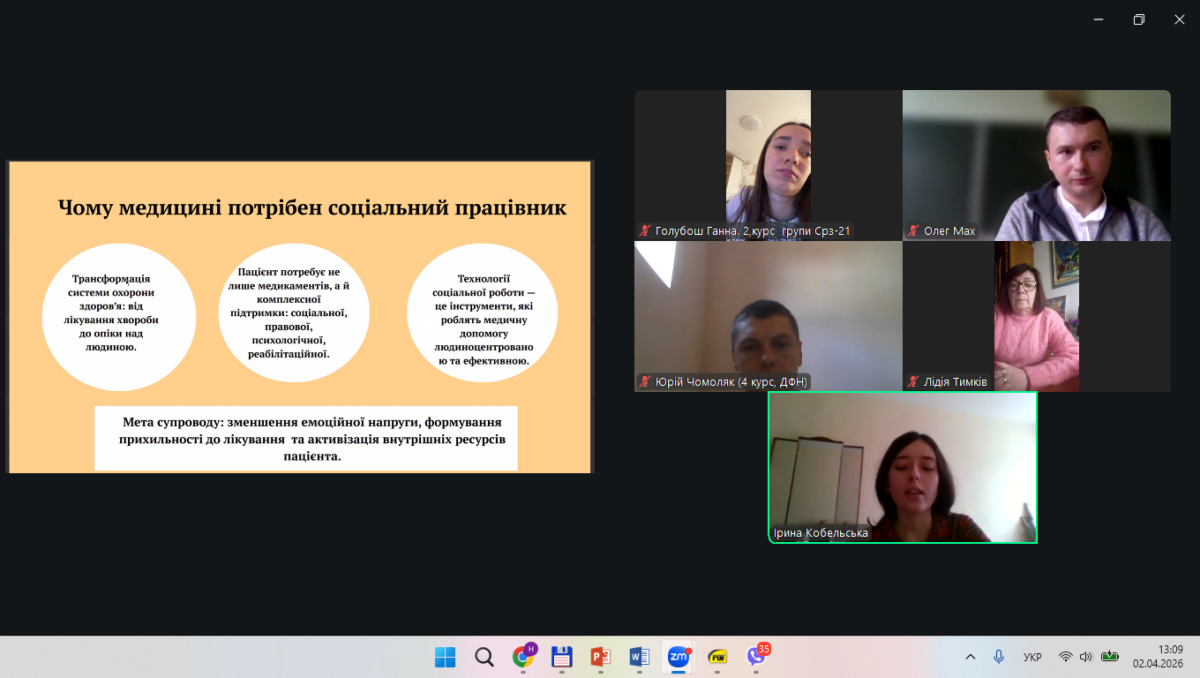The height and width of the screenshot is (678, 1200).
Task: Open the УКР input language switcher
Action: click(1032, 657)
